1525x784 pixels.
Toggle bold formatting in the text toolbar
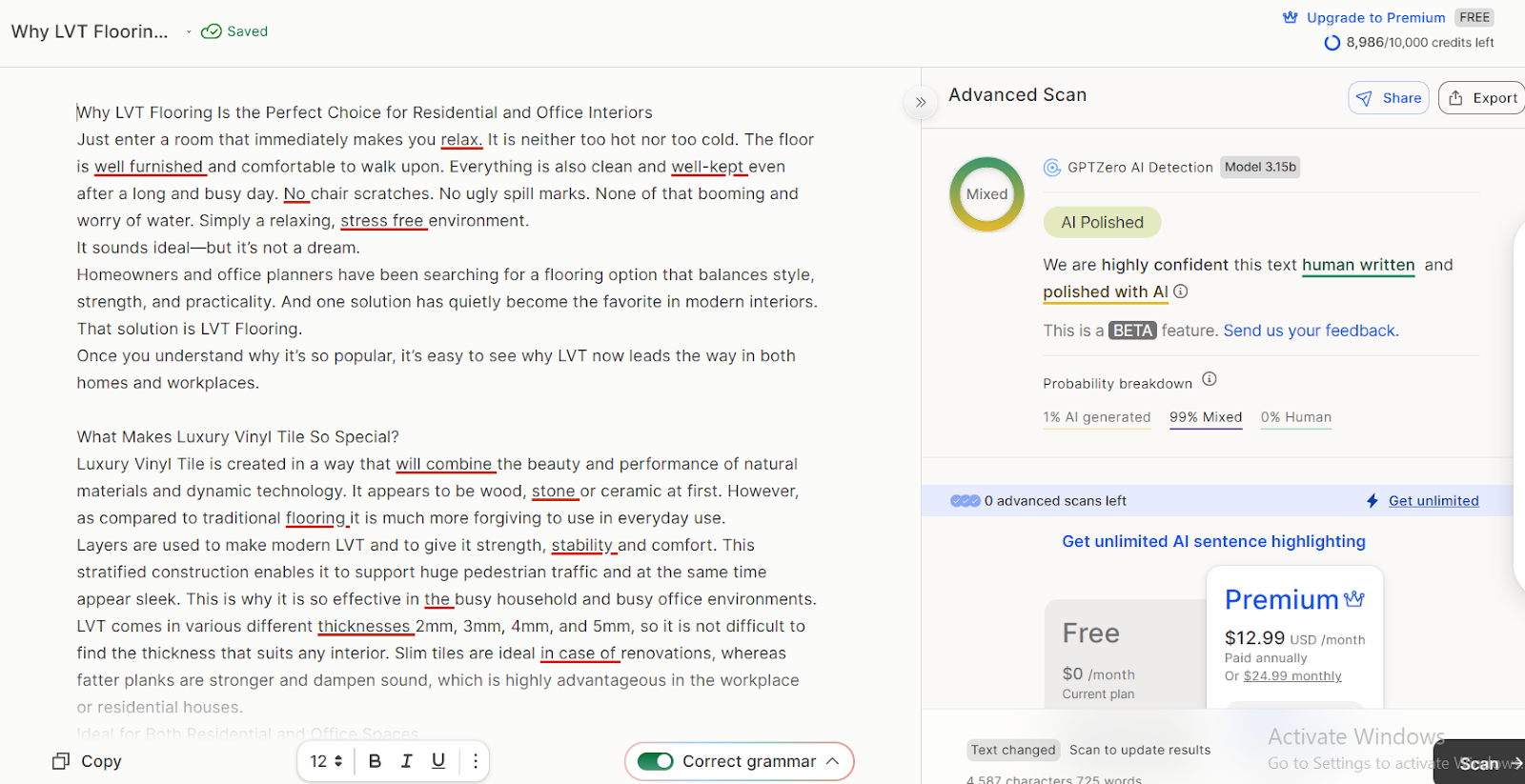pyautogui.click(x=375, y=761)
